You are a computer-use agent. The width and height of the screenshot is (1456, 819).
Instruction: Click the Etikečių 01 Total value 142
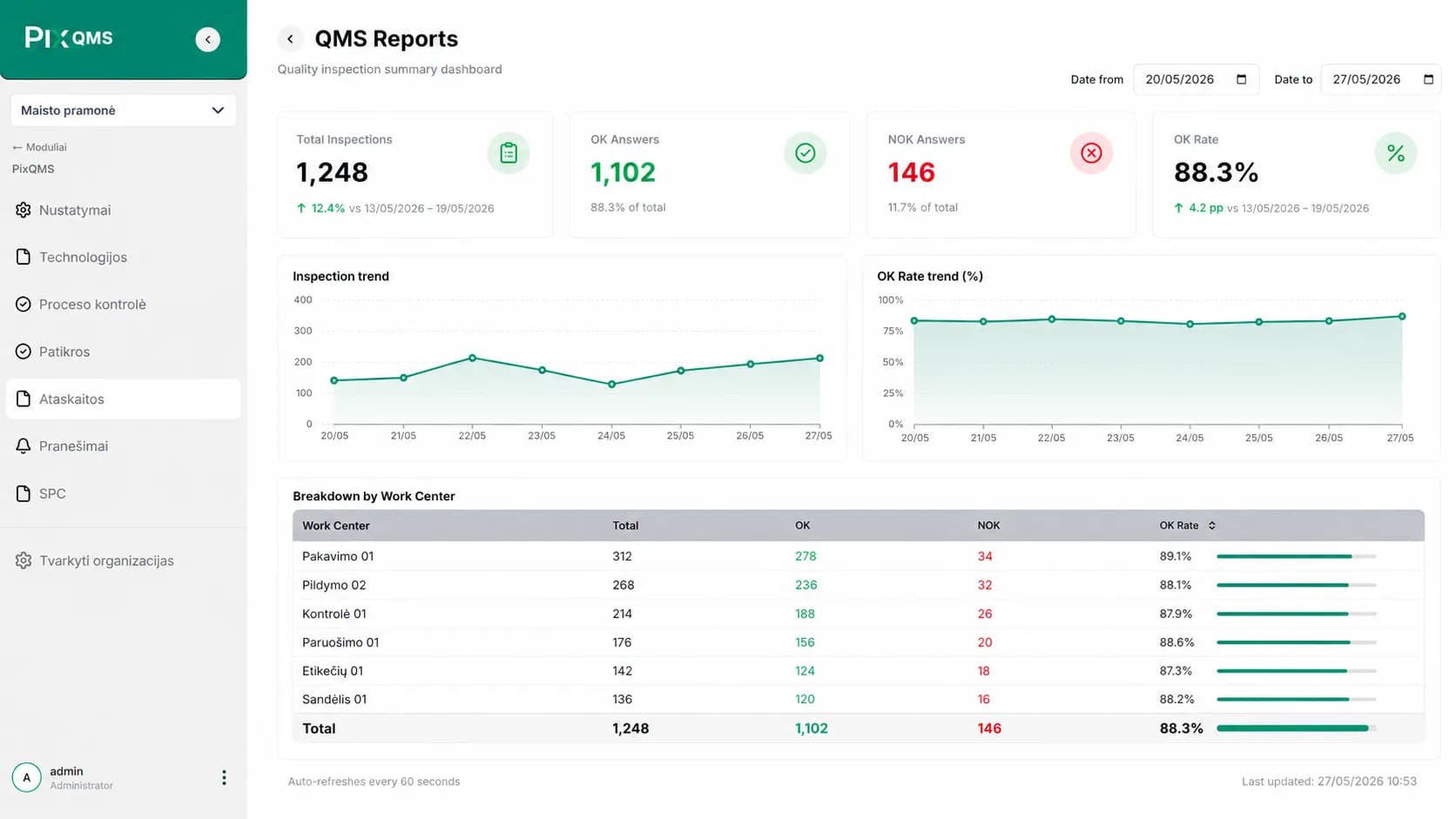click(622, 671)
